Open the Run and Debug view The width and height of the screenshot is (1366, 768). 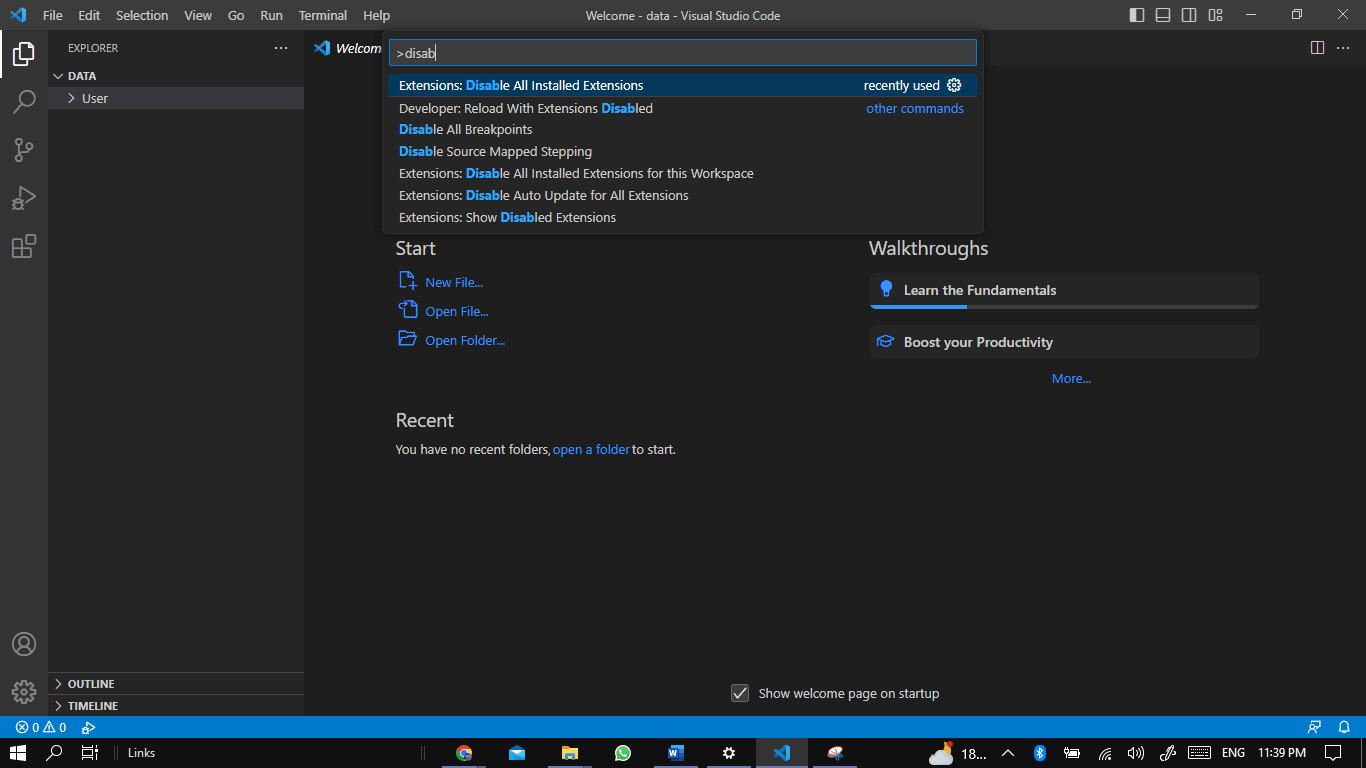pyautogui.click(x=24, y=198)
